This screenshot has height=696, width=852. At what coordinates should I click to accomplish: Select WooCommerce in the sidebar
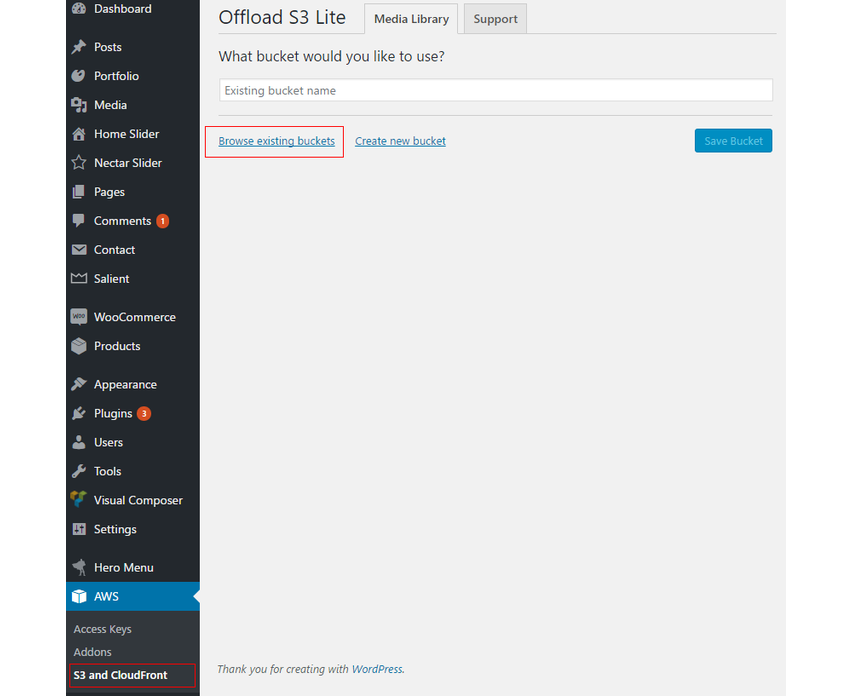(135, 317)
